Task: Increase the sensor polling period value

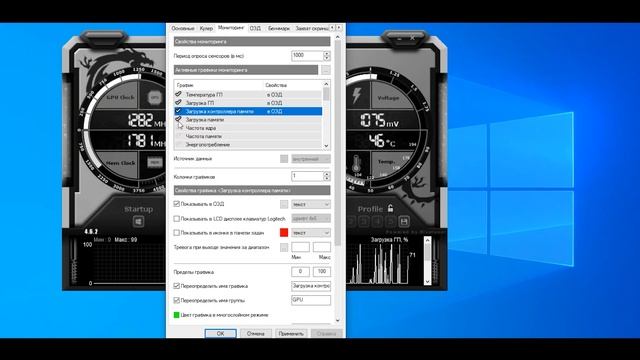Action: [x=327, y=53]
